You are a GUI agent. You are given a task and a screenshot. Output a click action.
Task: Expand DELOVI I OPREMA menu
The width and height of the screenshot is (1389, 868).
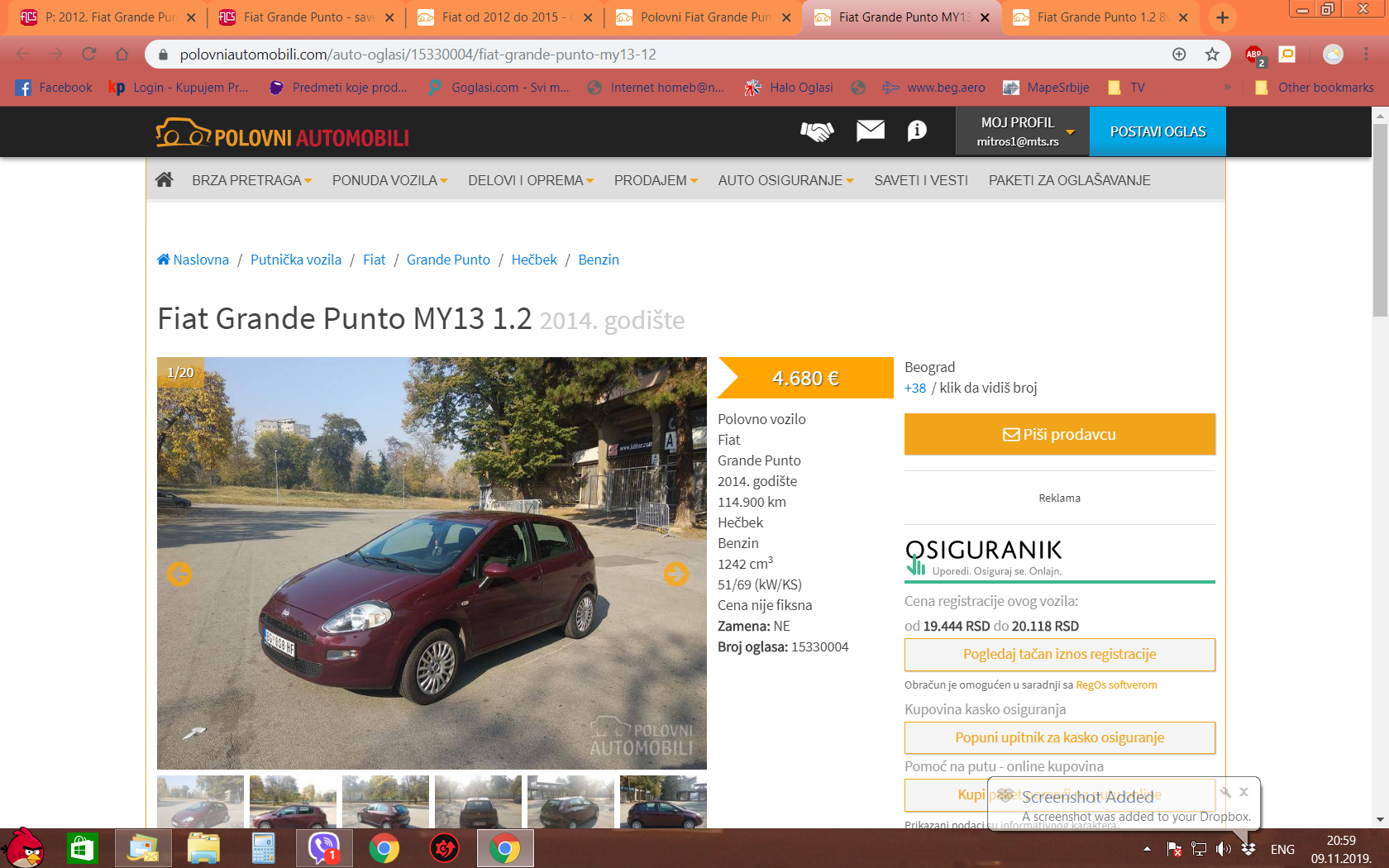click(x=531, y=180)
